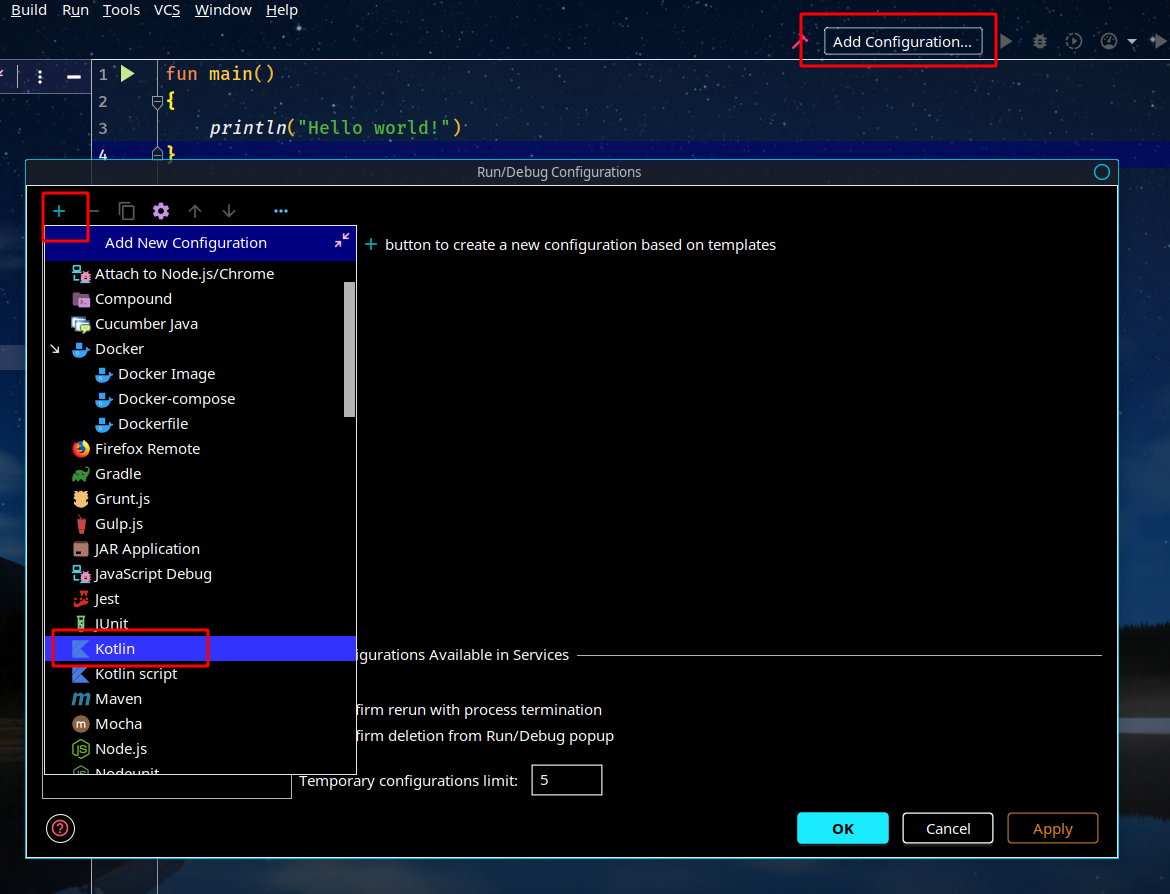Click the Run toolbar play icon
Screen dimensions: 1170x894
[x=1006, y=41]
